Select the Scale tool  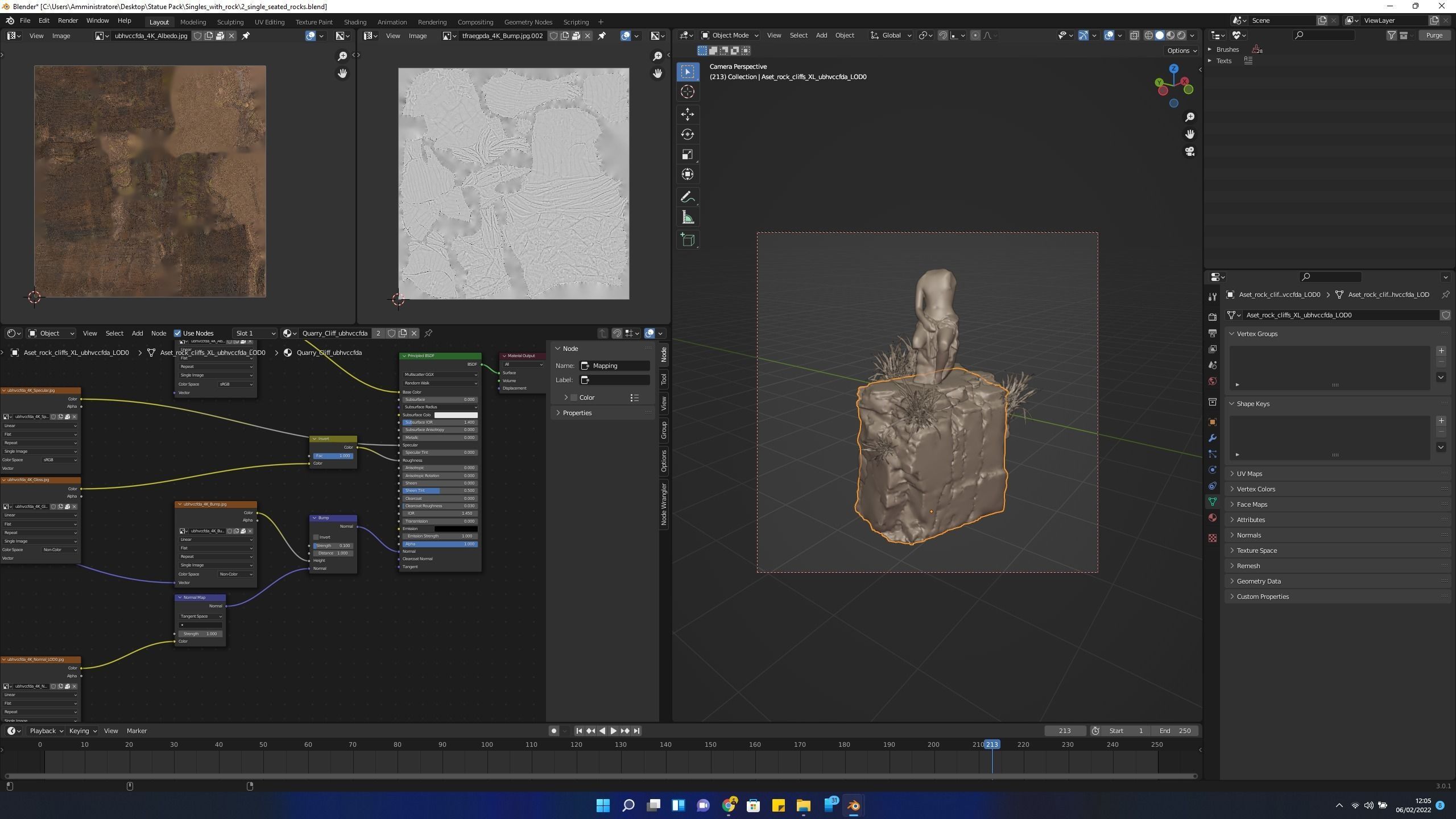[688, 155]
